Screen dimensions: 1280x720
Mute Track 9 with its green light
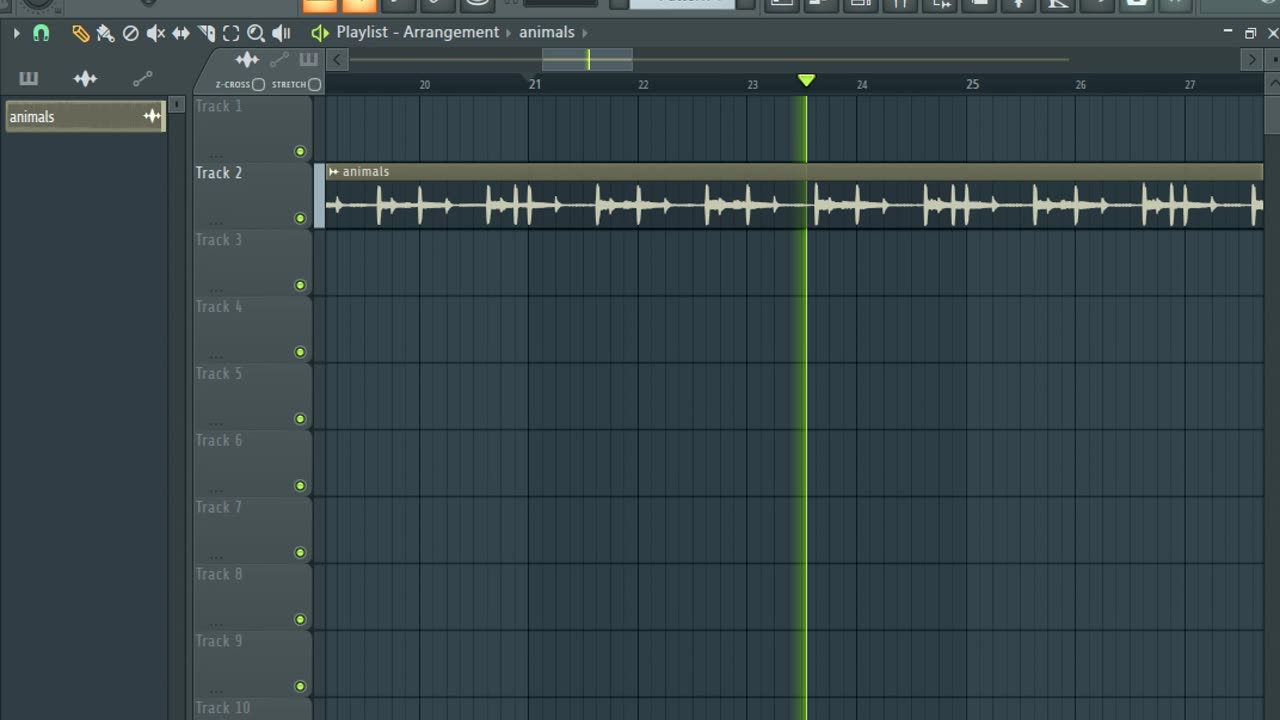pos(300,687)
